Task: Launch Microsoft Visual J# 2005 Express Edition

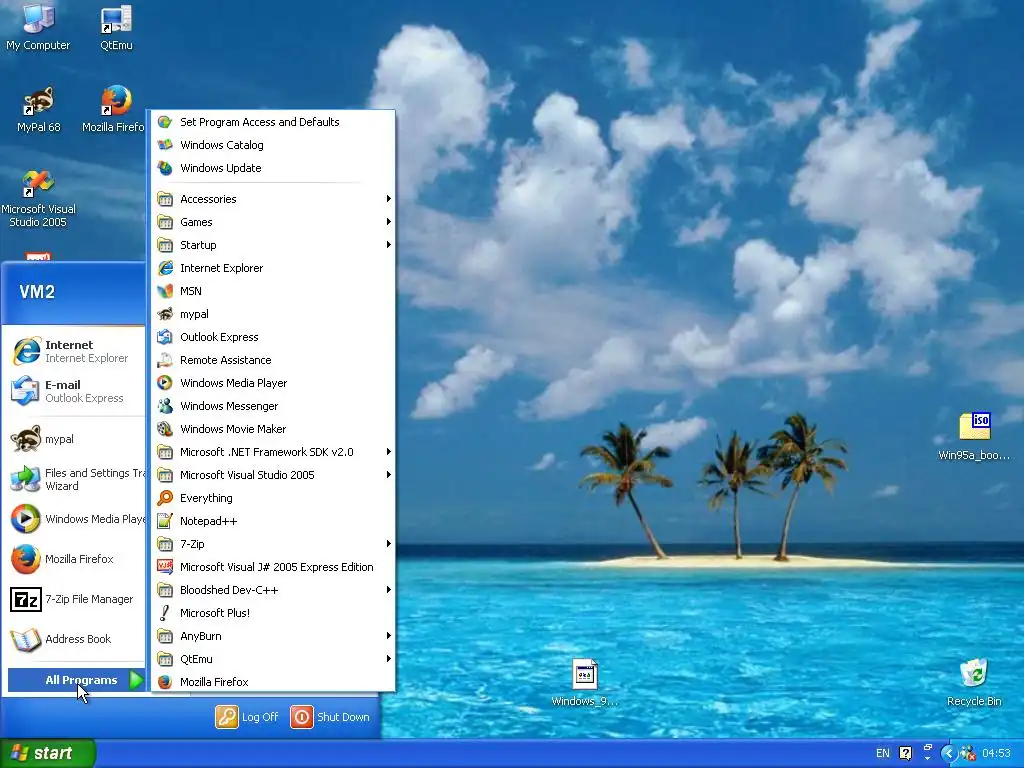Action: [x=273, y=567]
